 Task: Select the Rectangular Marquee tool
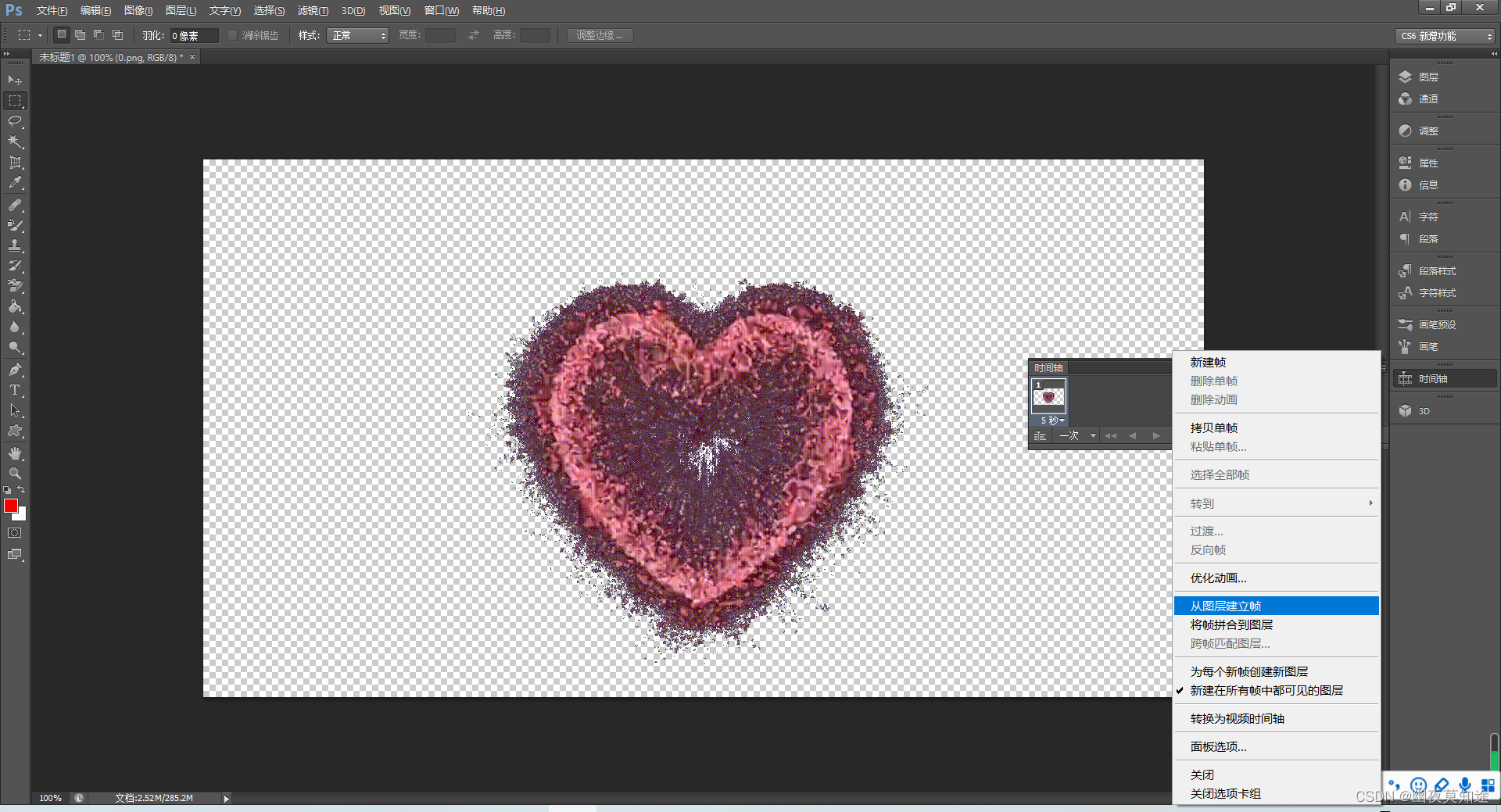coord(15,101)
